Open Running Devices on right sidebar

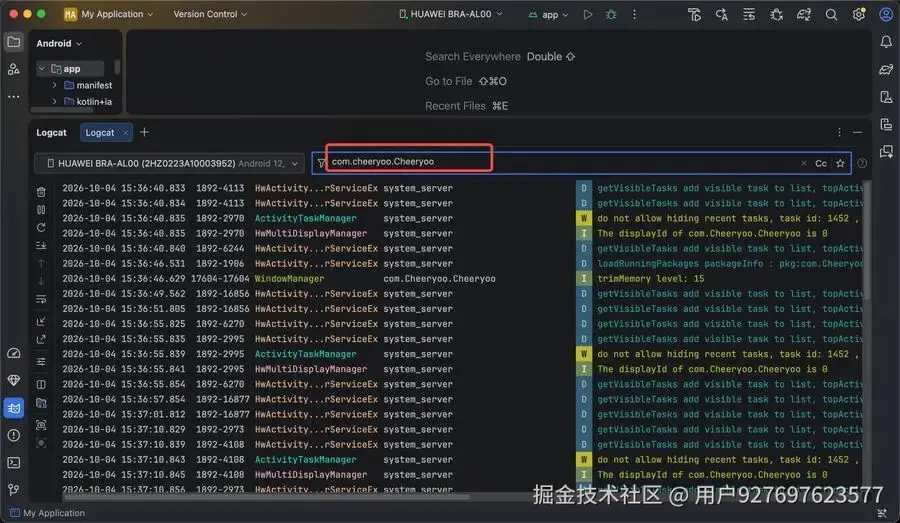click(886, 124)
